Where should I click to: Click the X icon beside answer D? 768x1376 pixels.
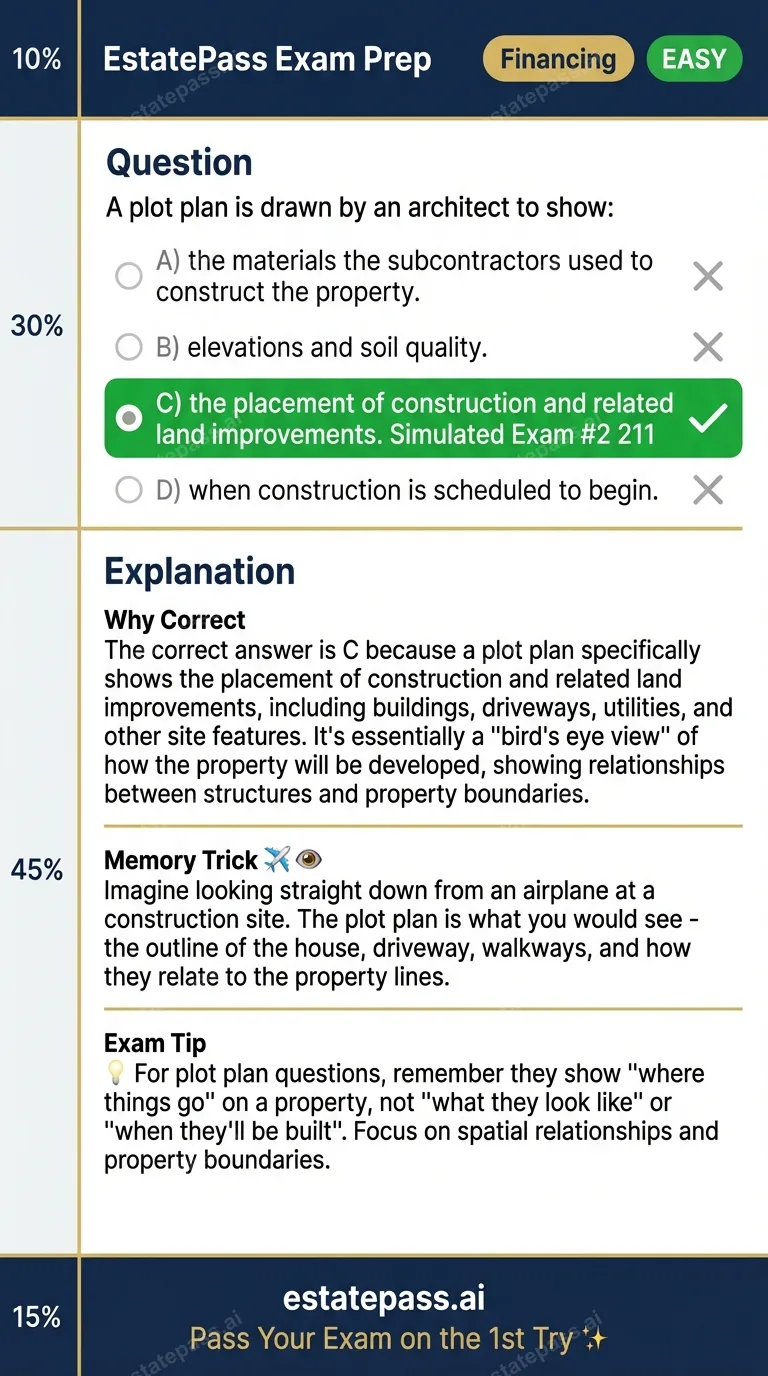click(708, 490)
